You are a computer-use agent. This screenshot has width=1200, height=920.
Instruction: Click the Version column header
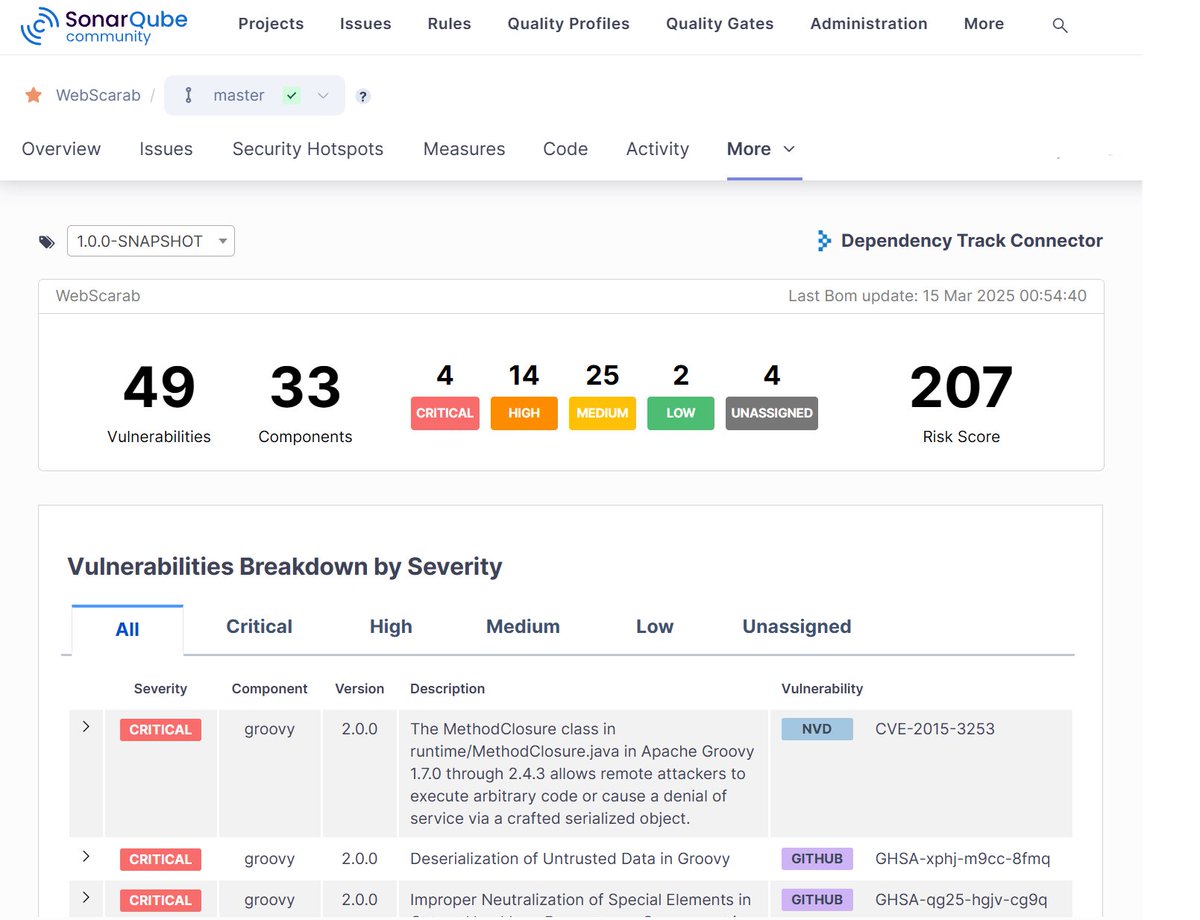(360, 689)
